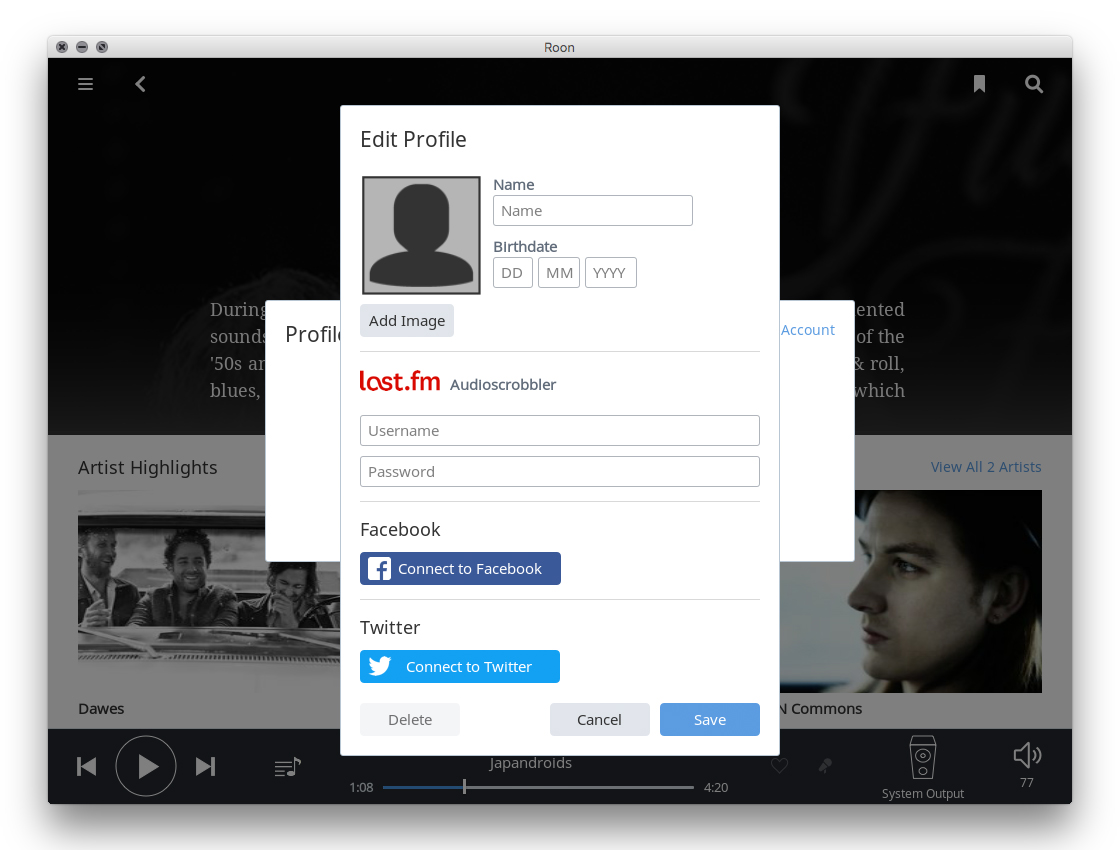This screenshot has width=1120, height=850.
Task: Click the Last.fm Username field
Action: click(x=559, y=431)
